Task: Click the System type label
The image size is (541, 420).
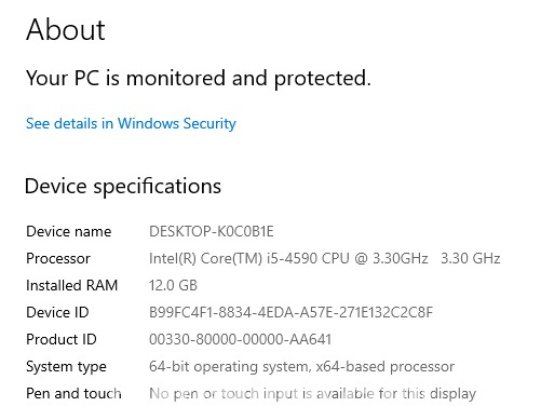Action: [66, 367]
